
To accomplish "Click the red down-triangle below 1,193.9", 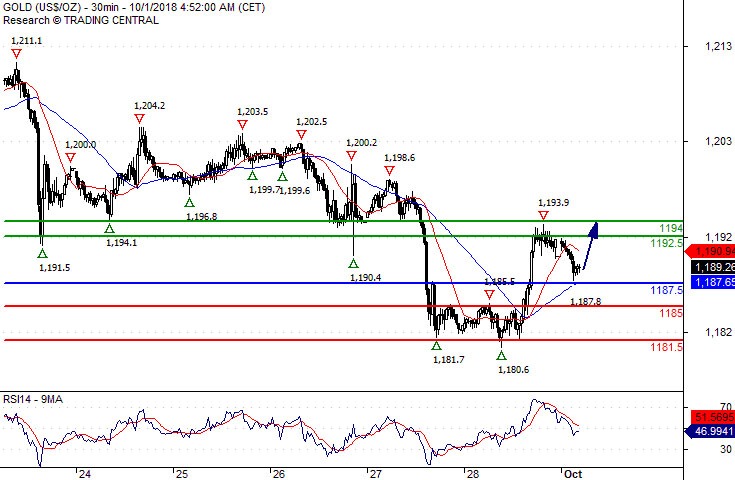I will 543,216.
